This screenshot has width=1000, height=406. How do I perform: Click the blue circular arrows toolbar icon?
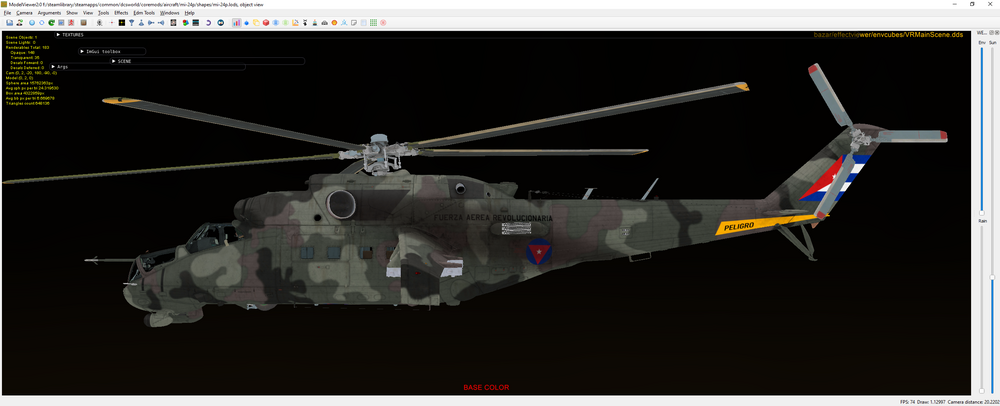point(41,22)
